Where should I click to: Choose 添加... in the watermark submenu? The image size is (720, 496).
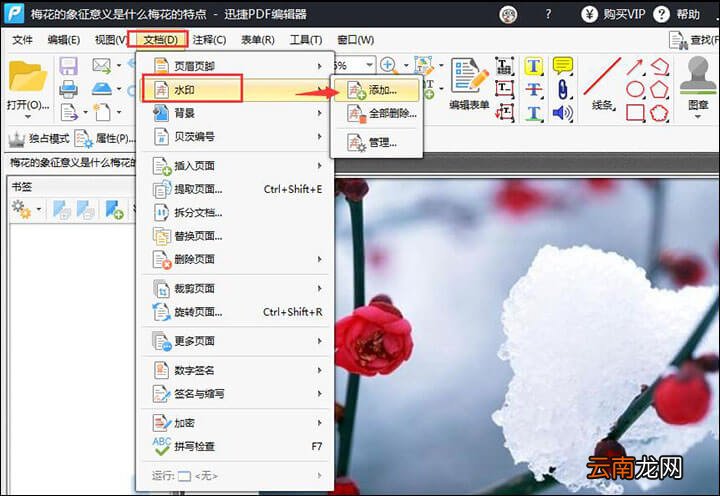377,90
